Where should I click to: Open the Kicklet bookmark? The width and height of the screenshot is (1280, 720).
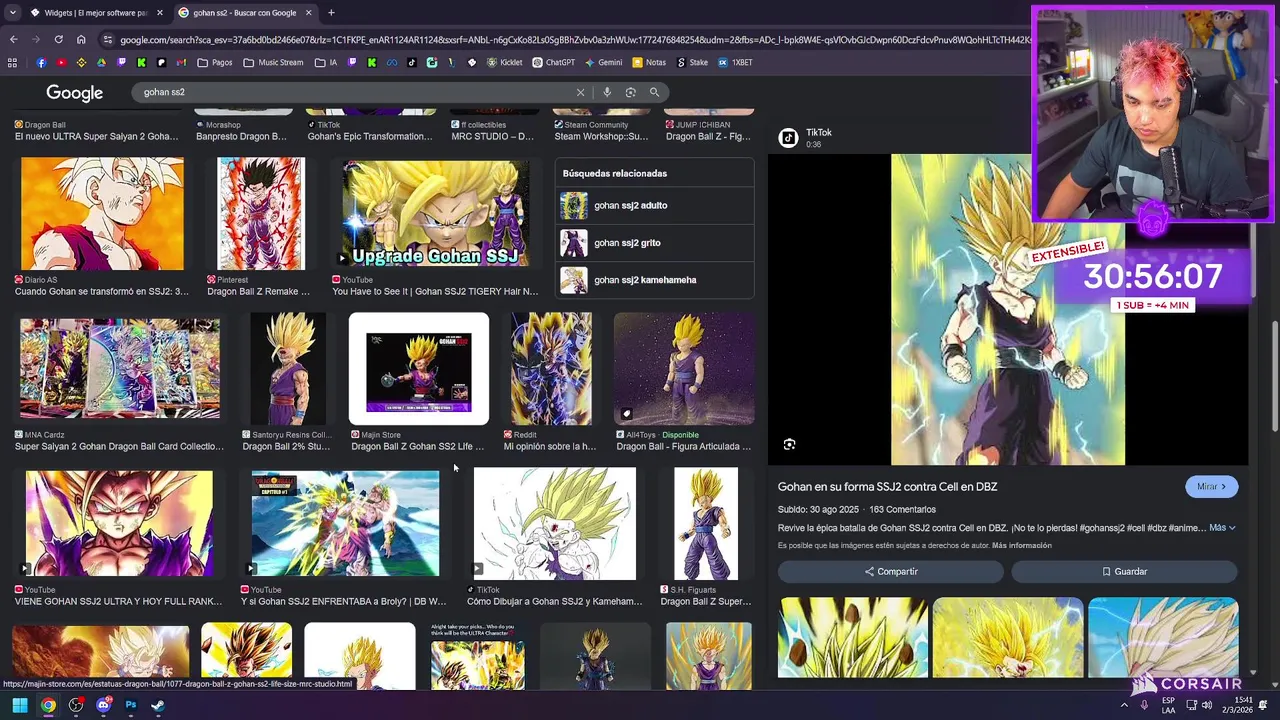pyautogui.click(x=504, y=62)
